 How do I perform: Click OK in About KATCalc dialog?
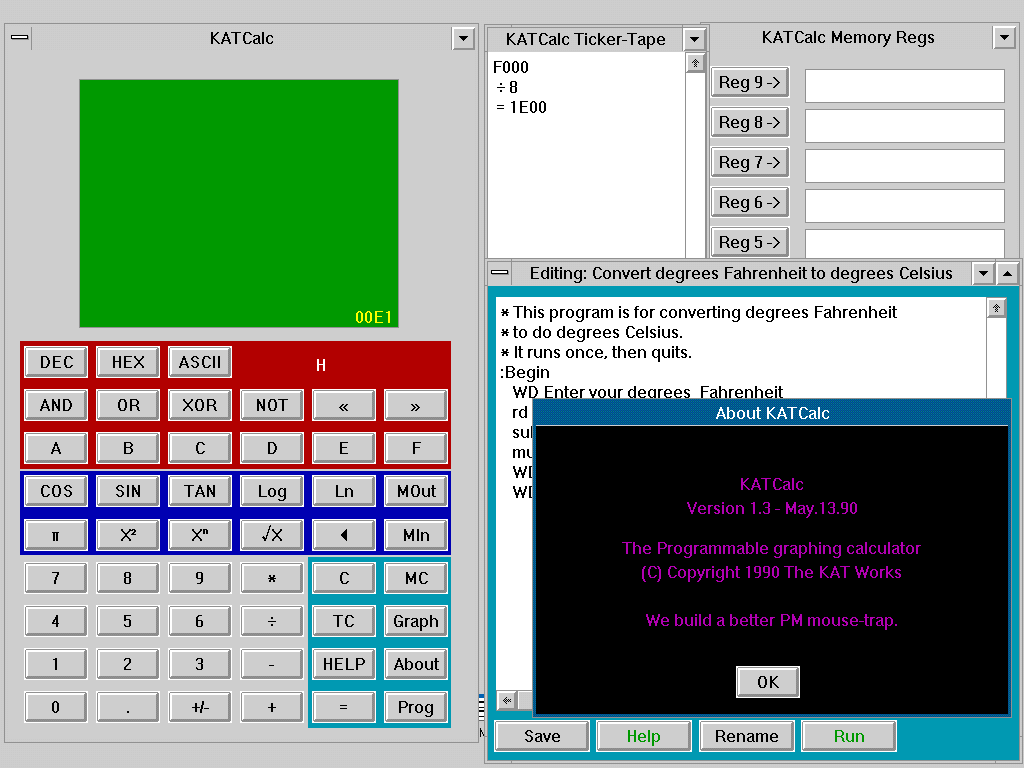pyautogui.click(x=768, y=682)
